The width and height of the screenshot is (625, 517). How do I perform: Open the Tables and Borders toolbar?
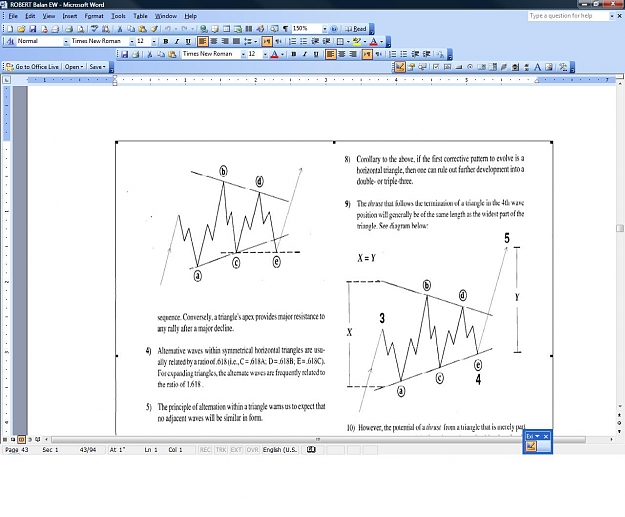(215, 29)
